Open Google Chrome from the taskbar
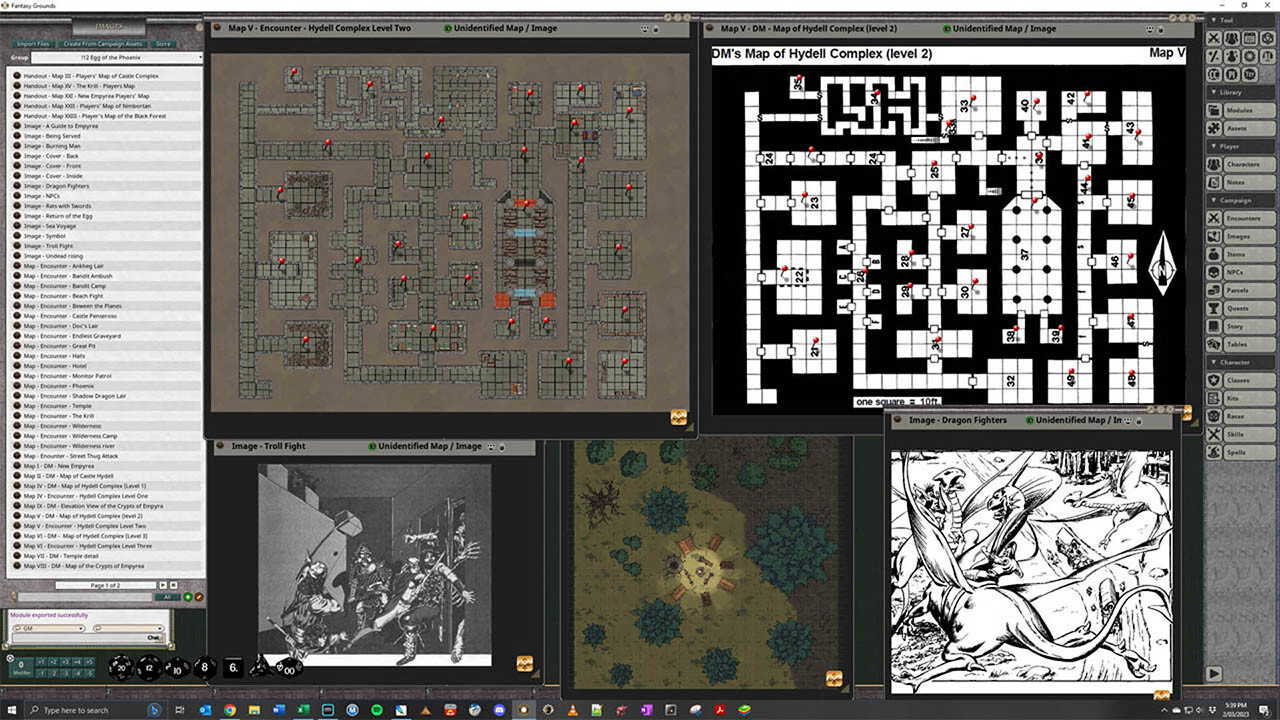 click(x=229, y=710)
